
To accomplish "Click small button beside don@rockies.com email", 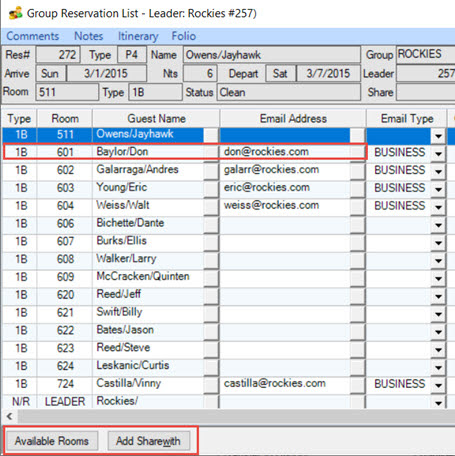I will pos(357,152).
